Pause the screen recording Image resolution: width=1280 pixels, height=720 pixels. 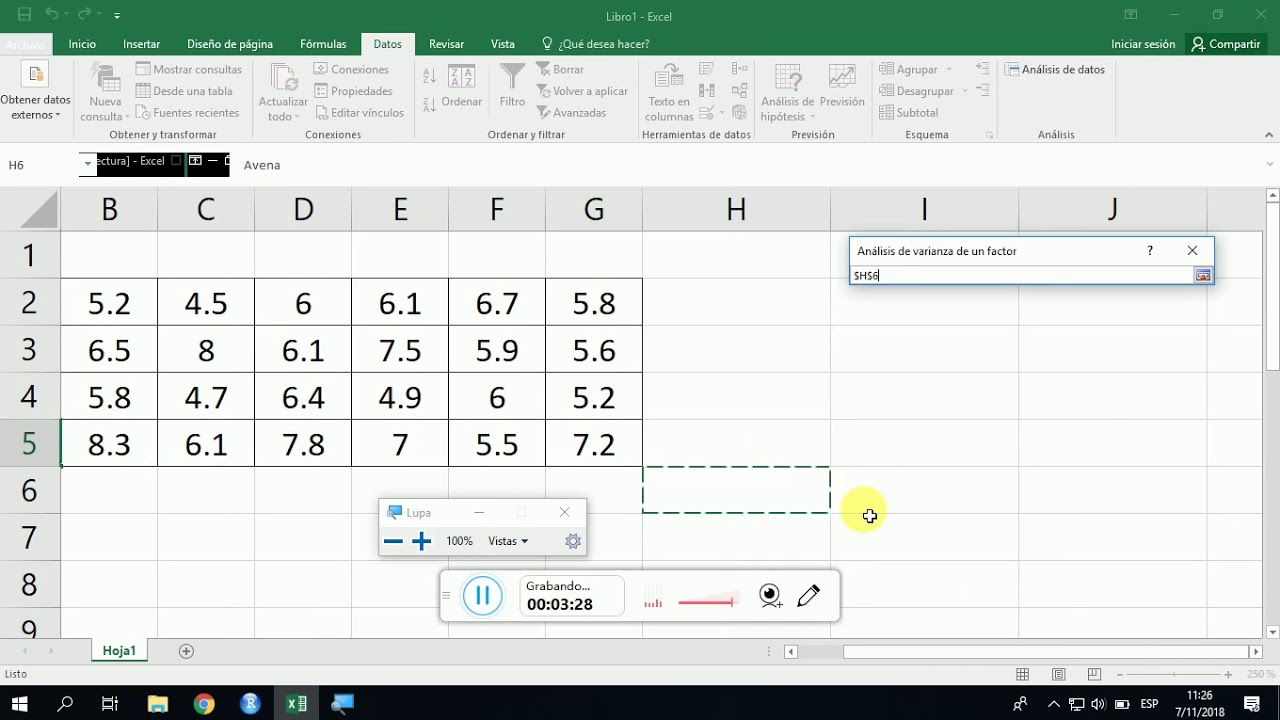pos(482,596)
